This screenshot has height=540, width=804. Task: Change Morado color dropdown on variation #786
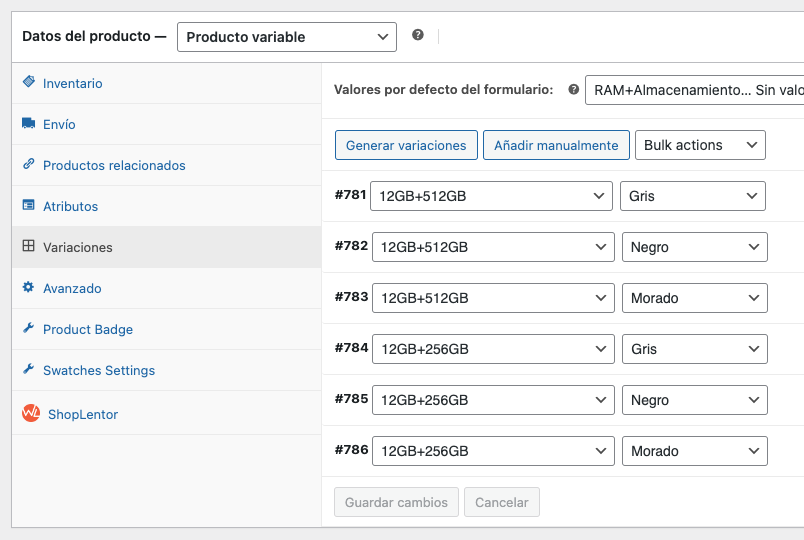pos(694,451)
